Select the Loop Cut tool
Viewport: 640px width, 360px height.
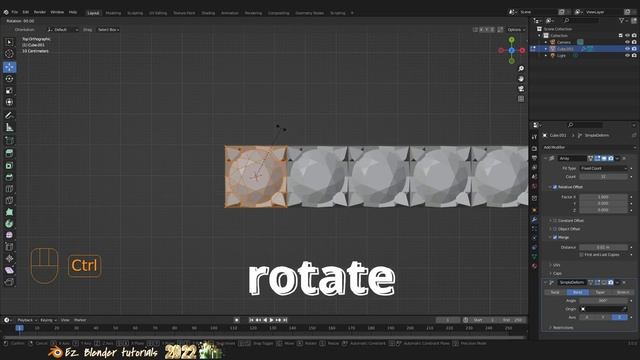(x=9, y=189)
